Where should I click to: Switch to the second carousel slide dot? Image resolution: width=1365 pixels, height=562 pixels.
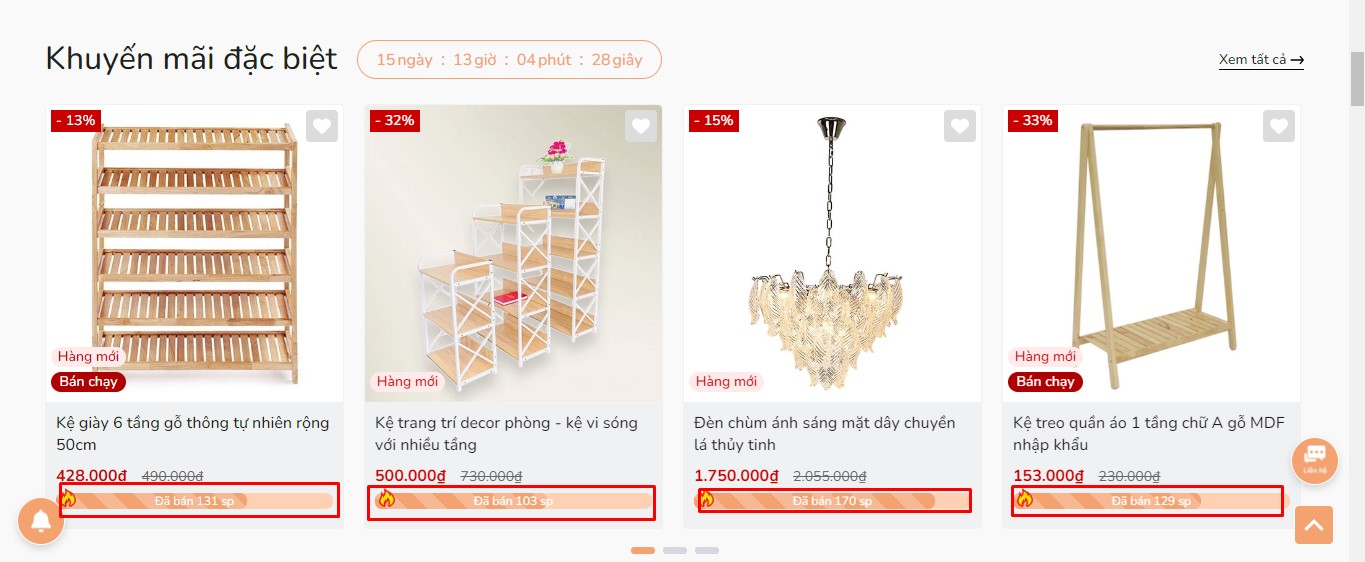coord(675,550)
